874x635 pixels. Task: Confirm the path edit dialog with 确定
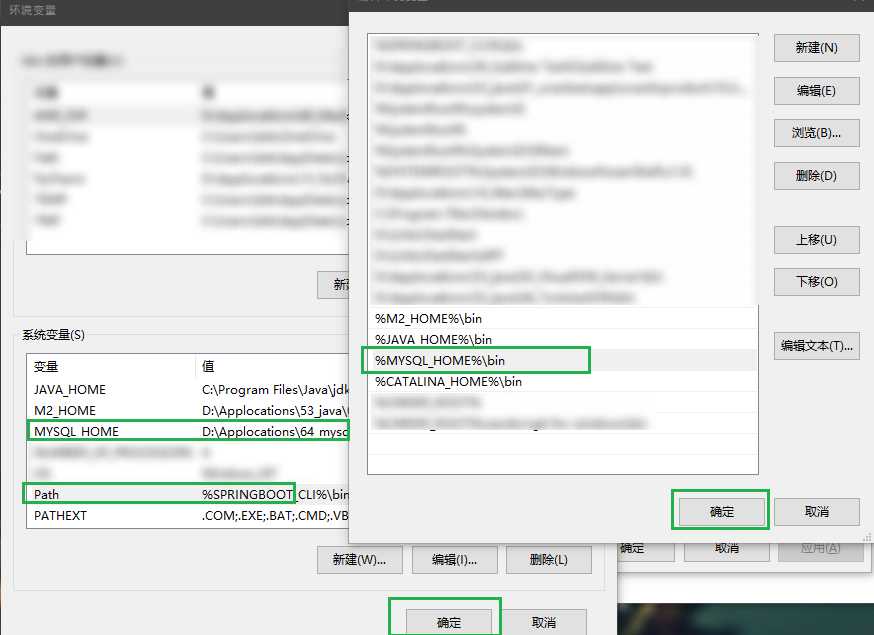(722, 512)
